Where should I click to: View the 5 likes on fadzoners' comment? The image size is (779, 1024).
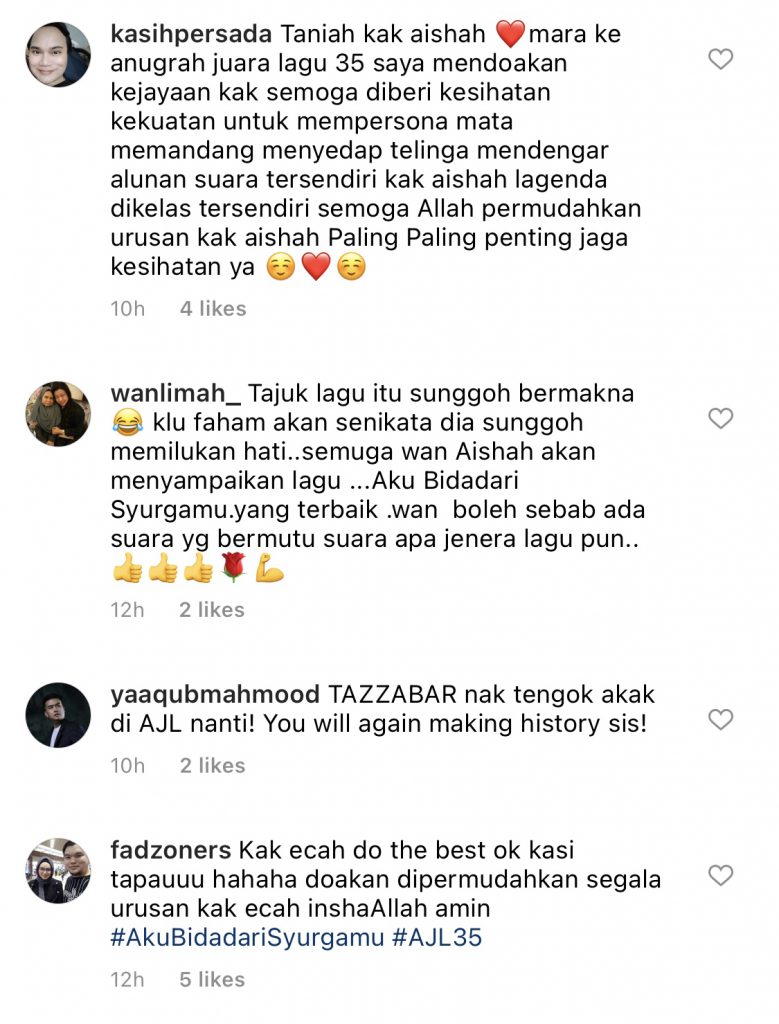[x=212, y=979]
